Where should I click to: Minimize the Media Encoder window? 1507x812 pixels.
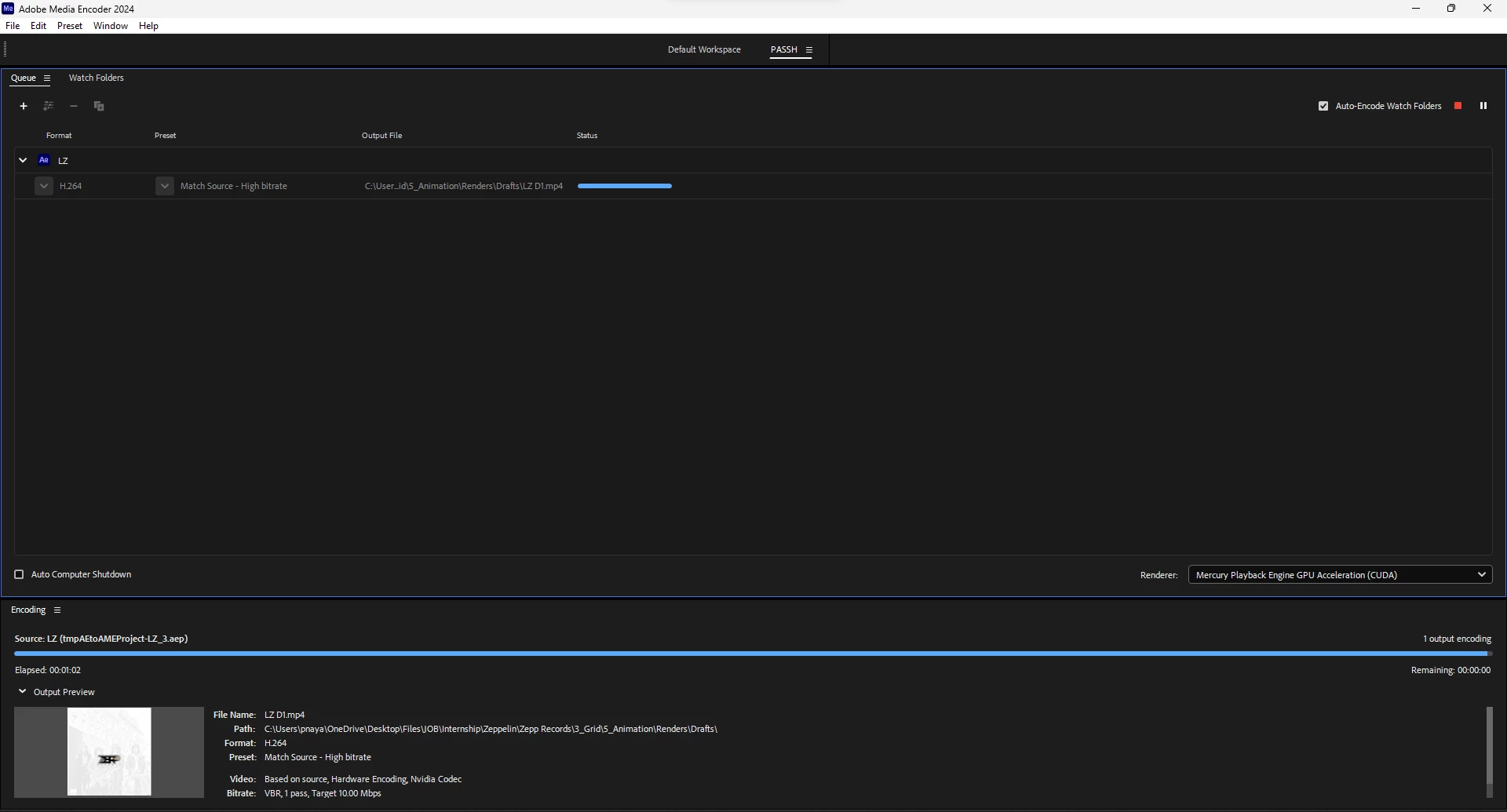pyautogui.click(x=1416, y=9)
